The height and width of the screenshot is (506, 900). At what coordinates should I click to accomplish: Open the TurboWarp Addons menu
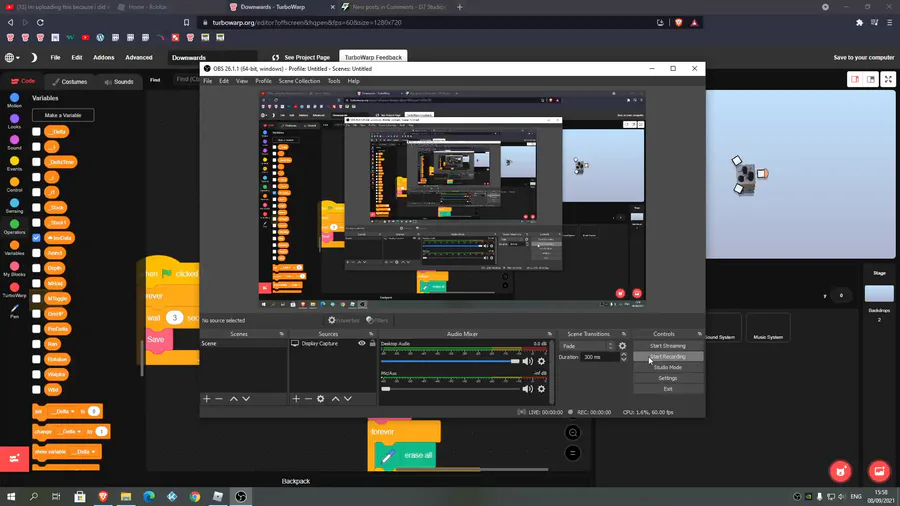coord(104,57)
